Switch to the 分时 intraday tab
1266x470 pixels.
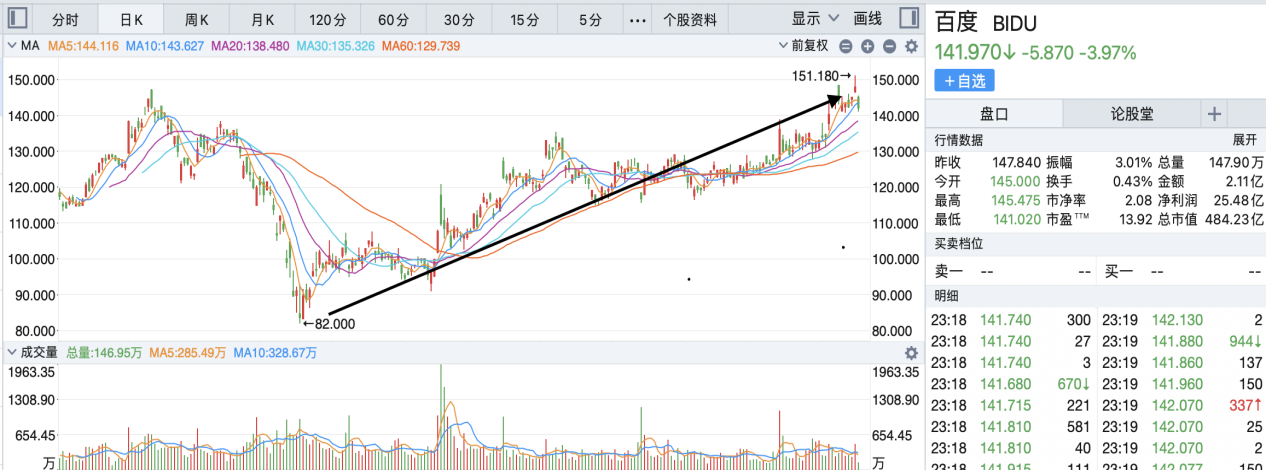click(x=65, y=19)
